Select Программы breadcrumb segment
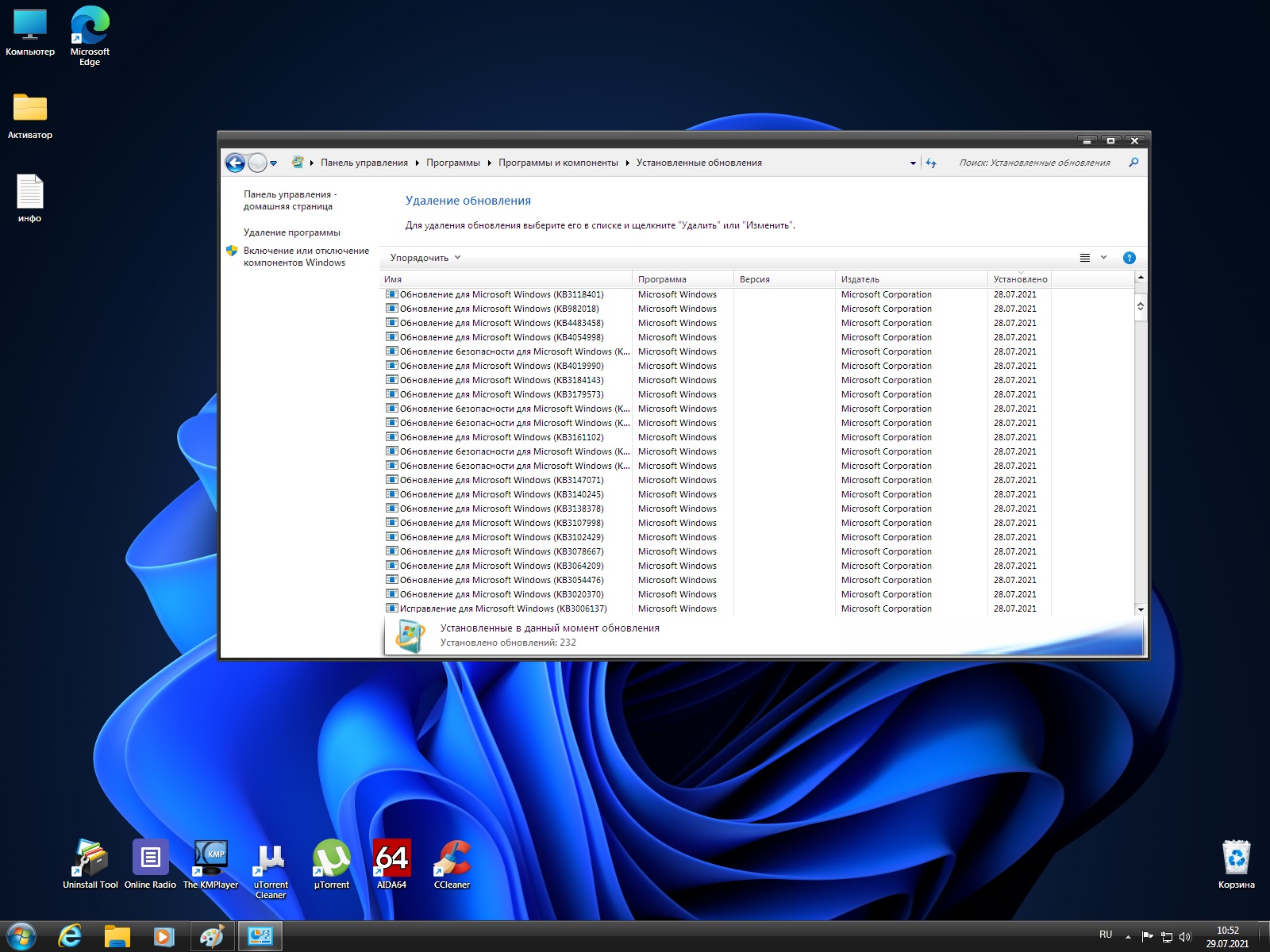Viewport: 1270px width, 952px height. (453, 163)
